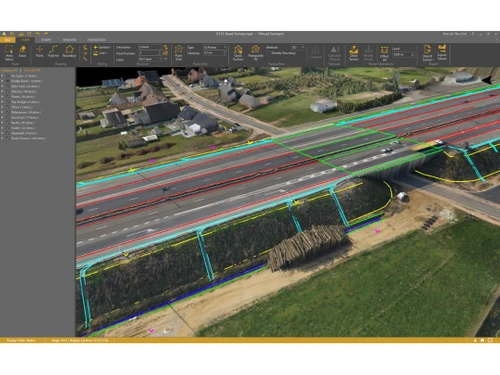Viewport: 500px width, 375px height.
Task: Uncheck the Gutters layer checkbox
Action: click(8, 128)
